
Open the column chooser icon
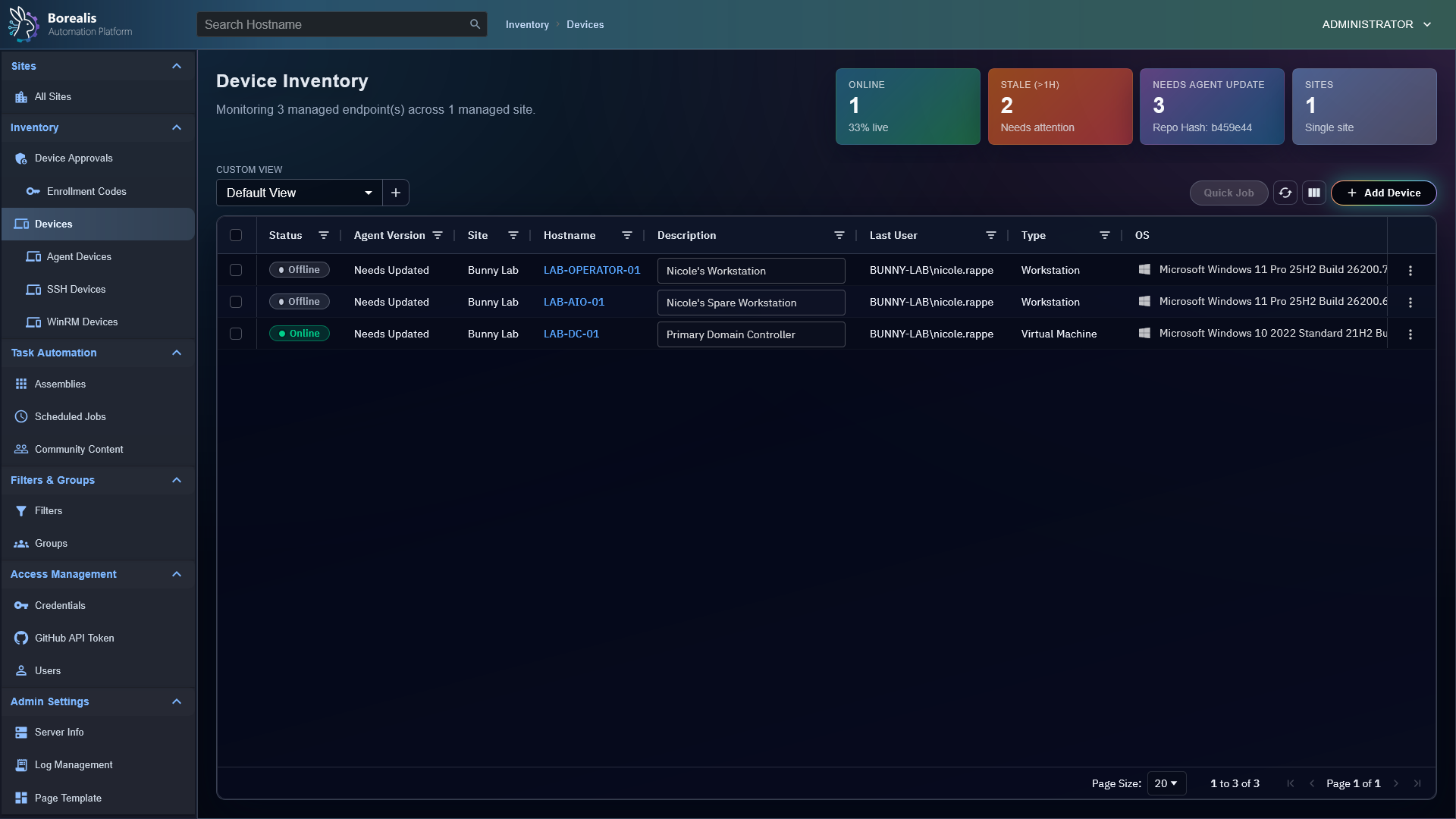pyautogui.click(x=1314, y=193)
